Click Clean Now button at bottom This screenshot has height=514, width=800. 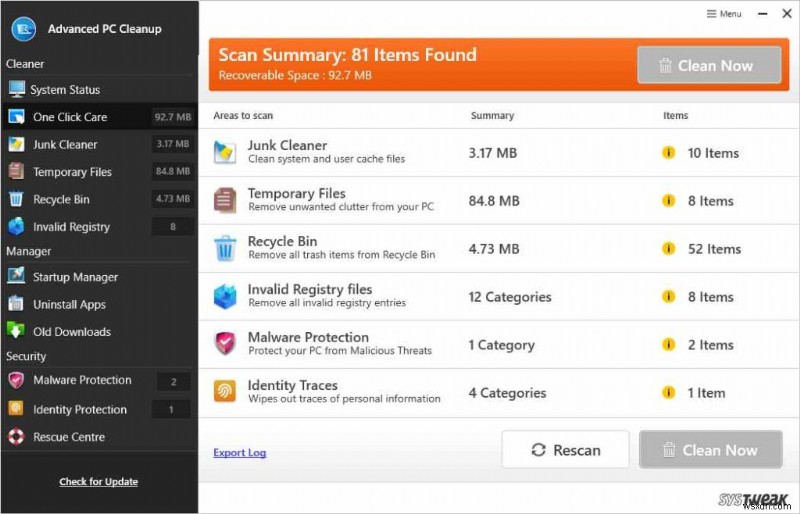(711, 450)
